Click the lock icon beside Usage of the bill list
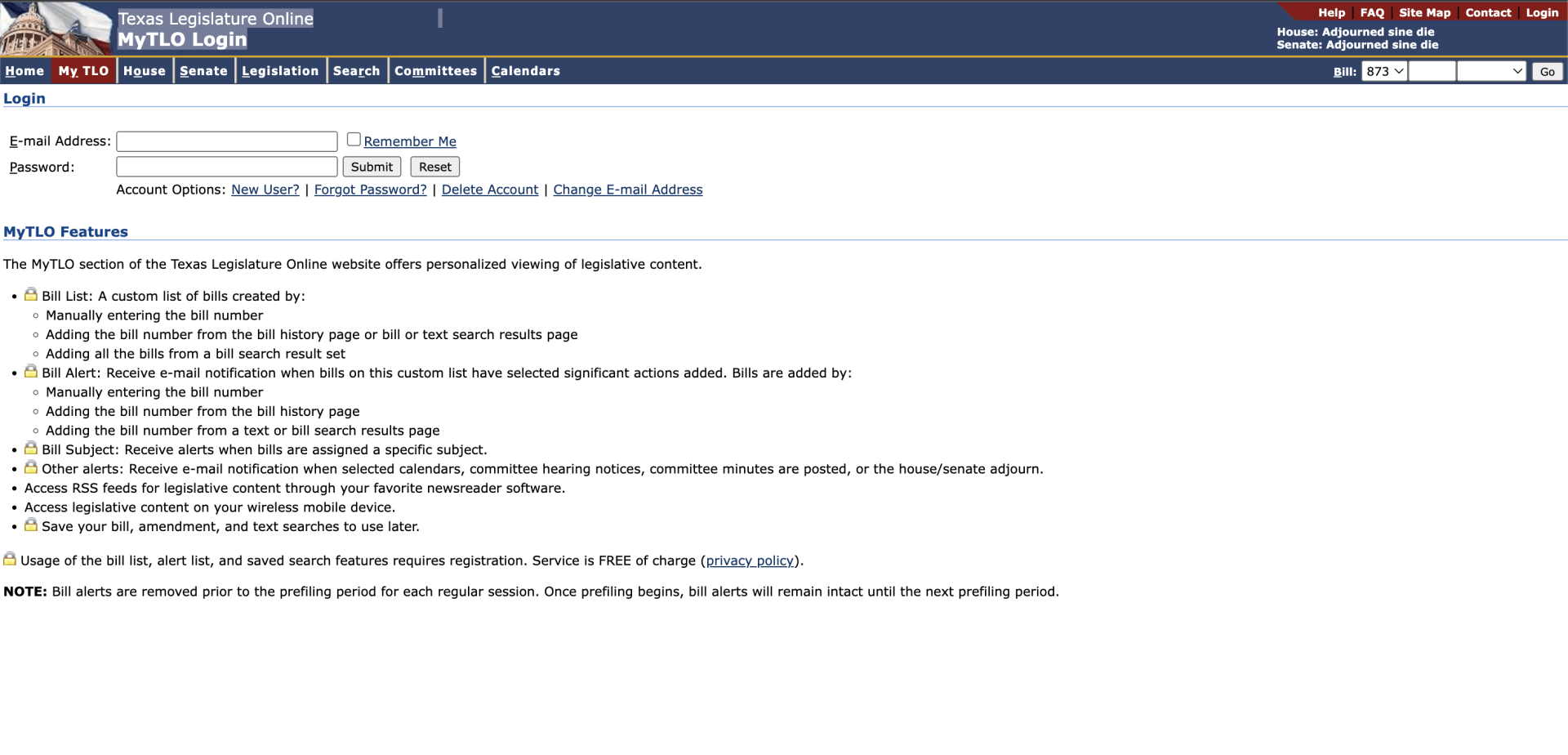1568x755 pixels. pyautogui.click(x=10, y=559)
